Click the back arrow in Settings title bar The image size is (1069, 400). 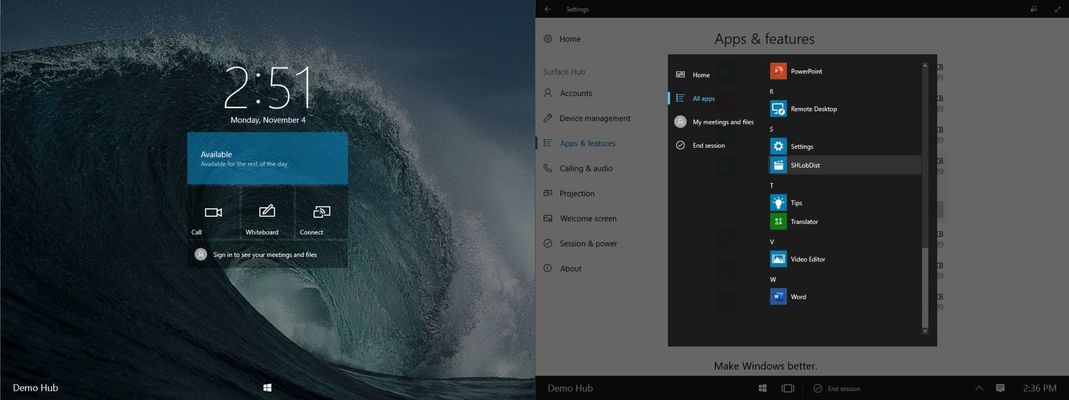548,10
